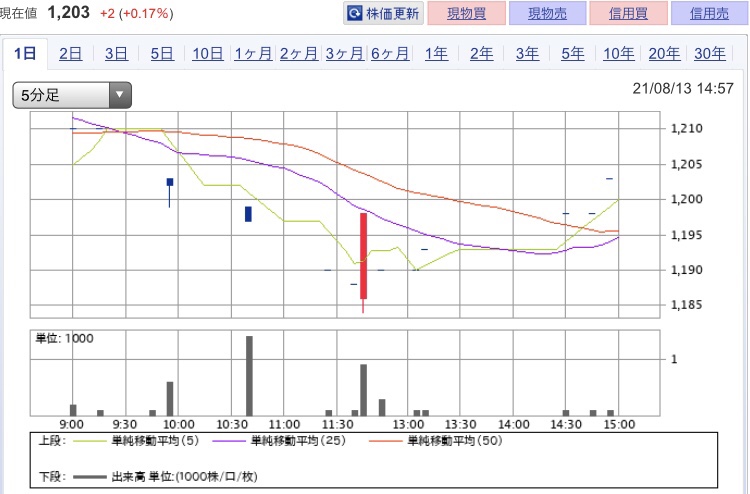Switch to the 5日 chart range
This screenshot has height=494, width=750.
pos(162,53)
